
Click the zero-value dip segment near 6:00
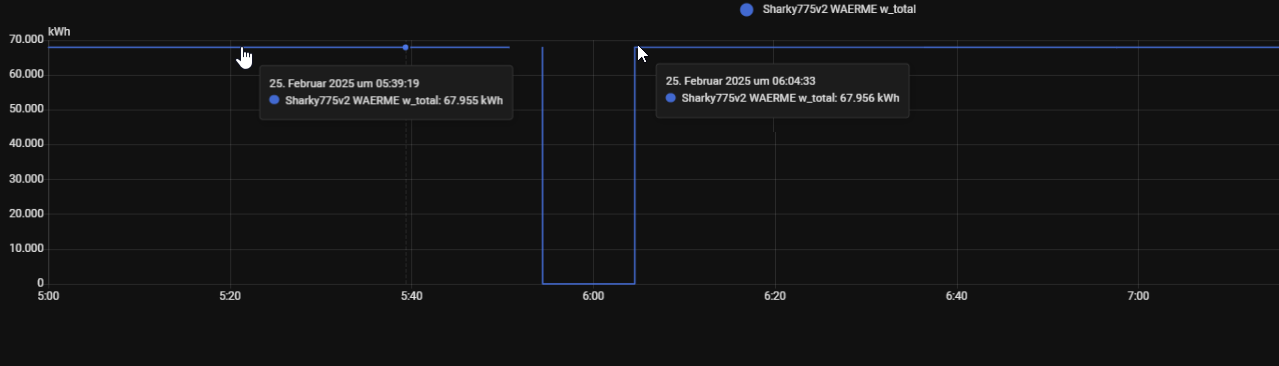(x=589, y=284)
